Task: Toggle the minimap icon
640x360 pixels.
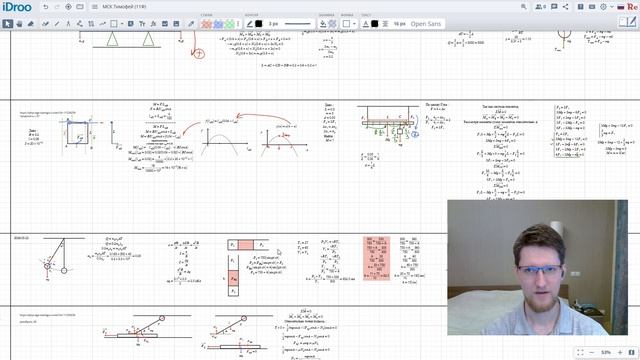Action: [631, 352]
